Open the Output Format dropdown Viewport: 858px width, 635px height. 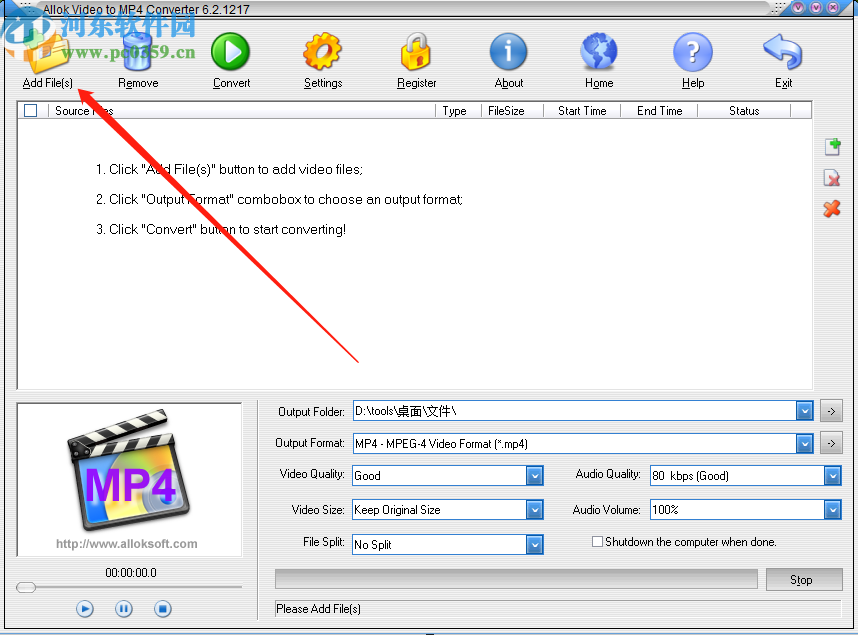pyautogui.click(x=805, y=443)
